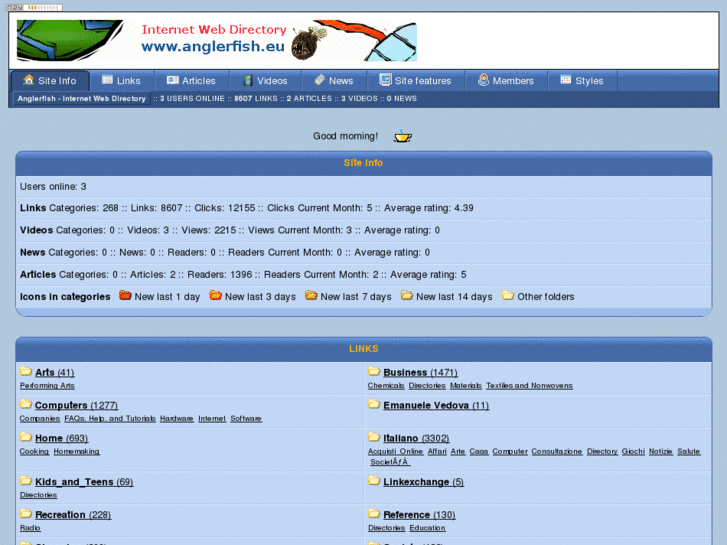Click the Videos film icon
Viewport: 727px width, 545px height.
pyautogui.click(x=248, y=81)
